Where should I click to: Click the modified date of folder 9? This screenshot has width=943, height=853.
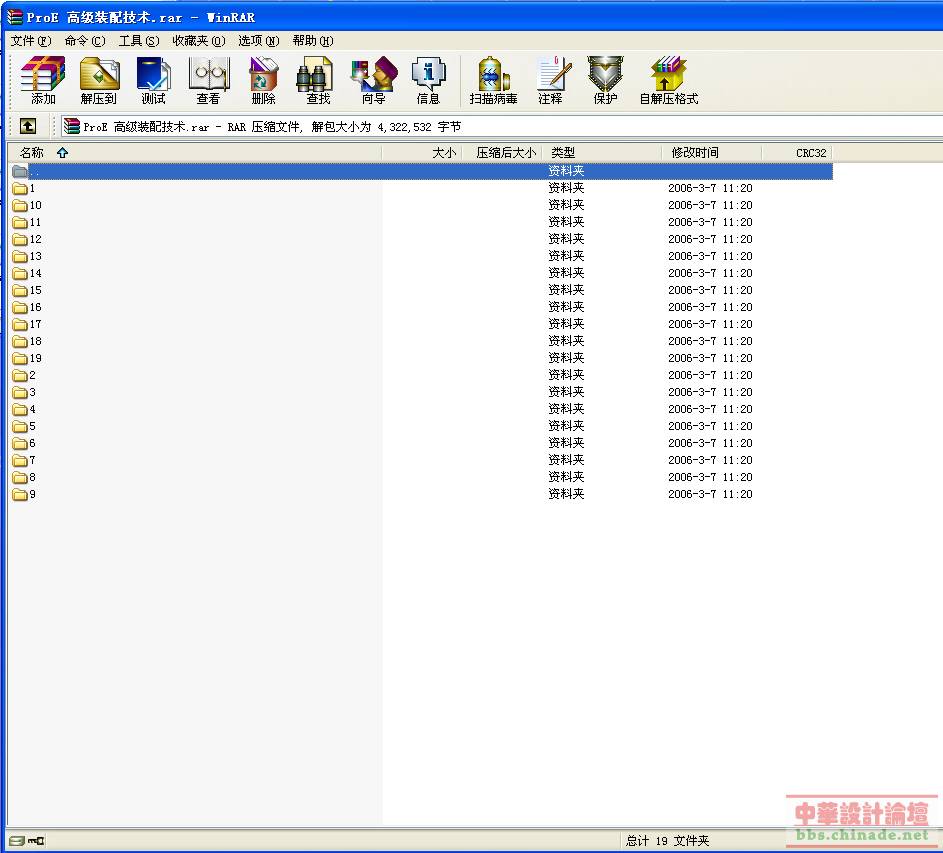point(710,494)
